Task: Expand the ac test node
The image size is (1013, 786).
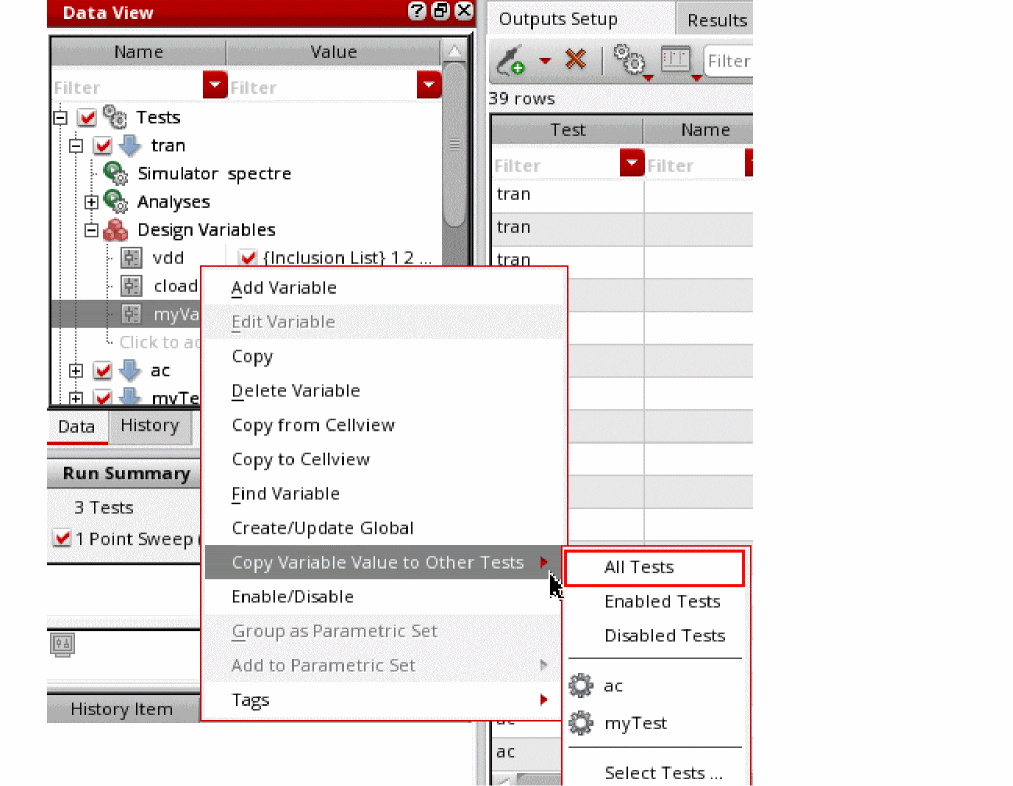Action: coord(76,371)
